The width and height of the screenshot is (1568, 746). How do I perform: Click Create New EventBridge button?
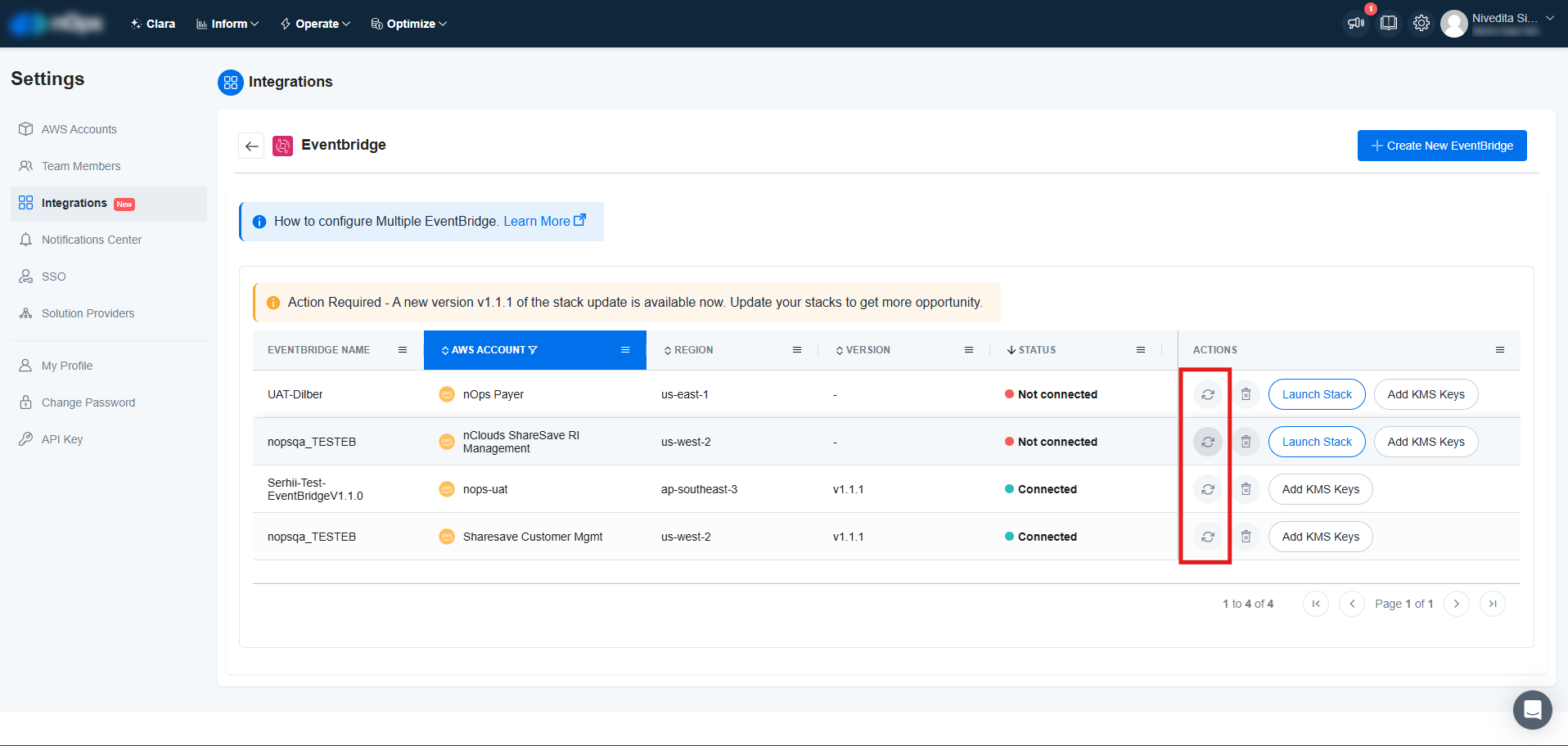pos(1441,146)
